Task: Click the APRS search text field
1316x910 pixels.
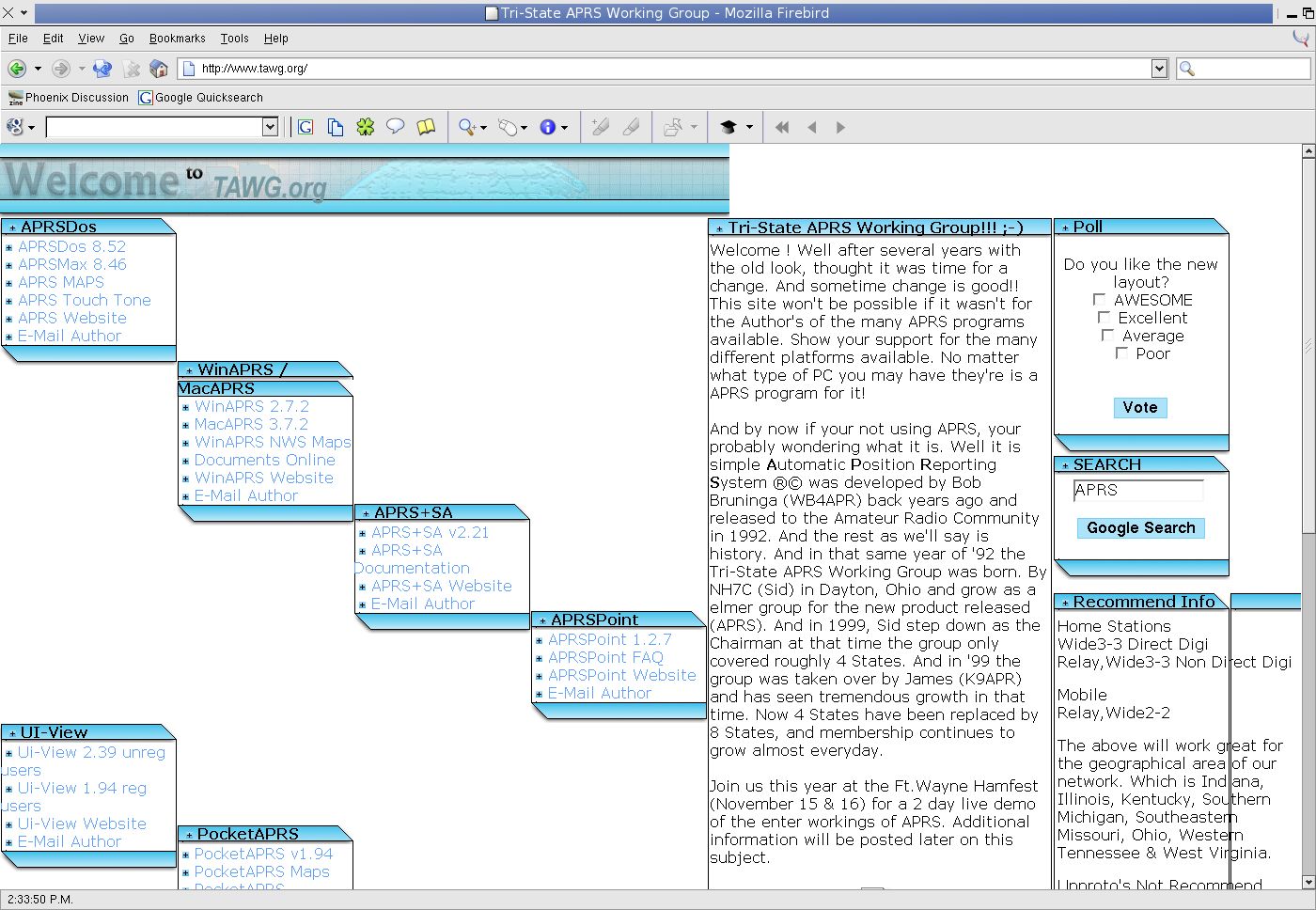Action: click(x=1138, y=490)
